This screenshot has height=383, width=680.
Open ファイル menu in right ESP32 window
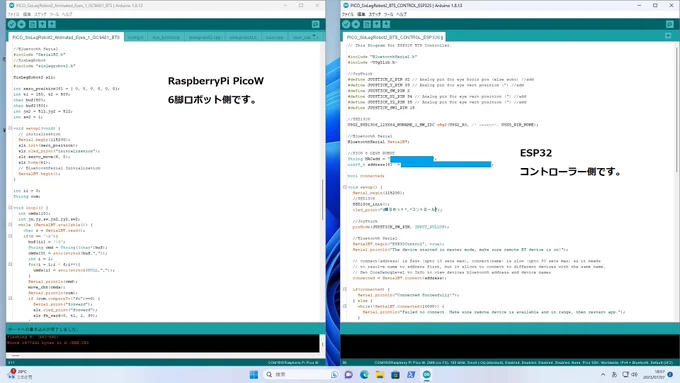[348, 14]
